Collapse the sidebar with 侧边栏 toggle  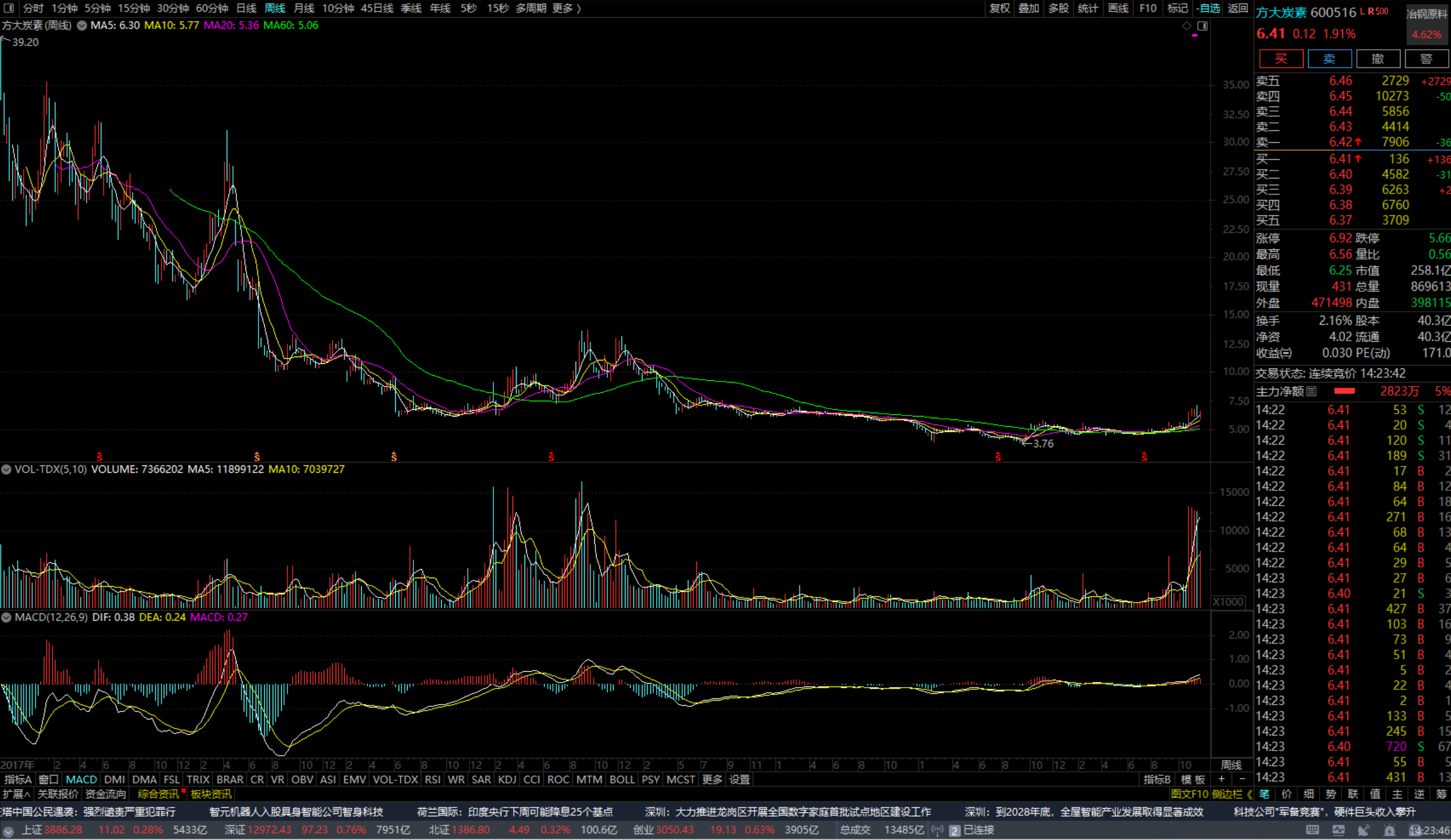1232,794
